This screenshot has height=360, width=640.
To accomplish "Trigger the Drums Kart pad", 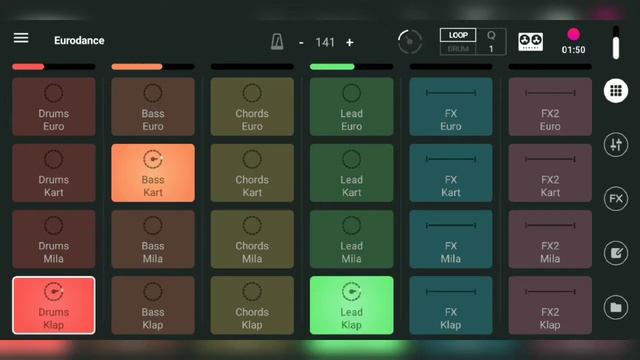I will tap(53, 173).
